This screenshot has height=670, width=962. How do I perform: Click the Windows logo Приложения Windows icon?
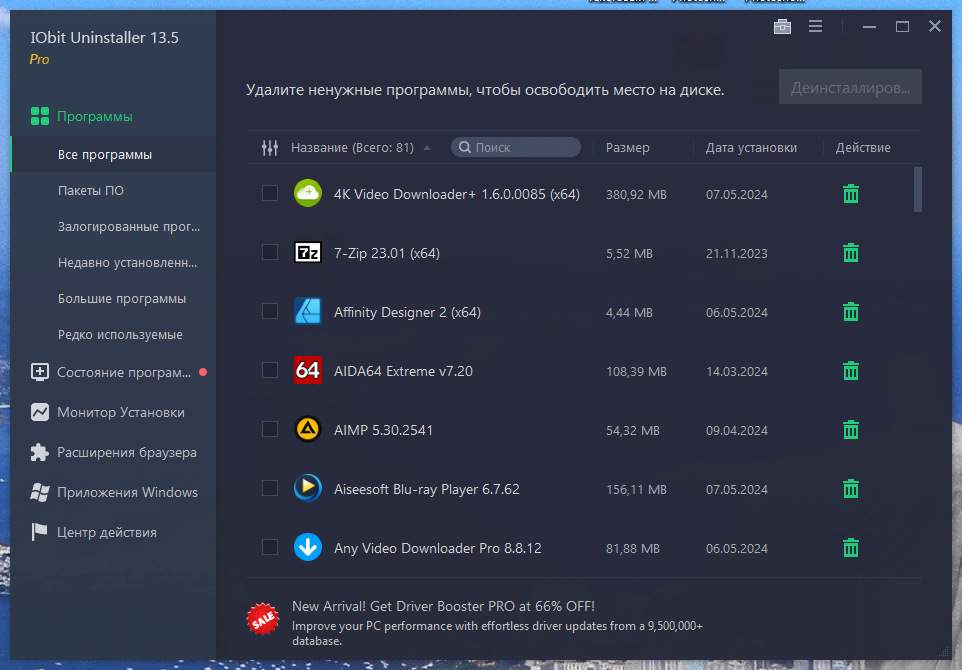point(40,493)
